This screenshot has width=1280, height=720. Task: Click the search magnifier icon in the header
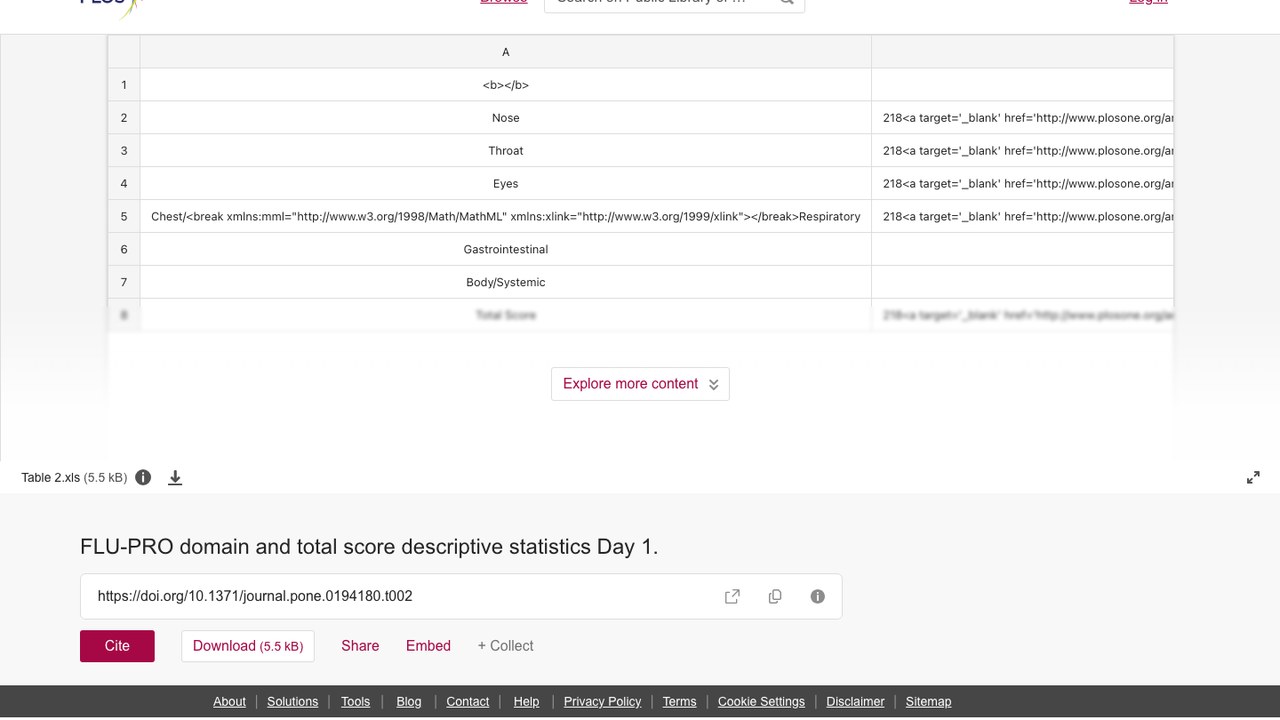point(787,2)
